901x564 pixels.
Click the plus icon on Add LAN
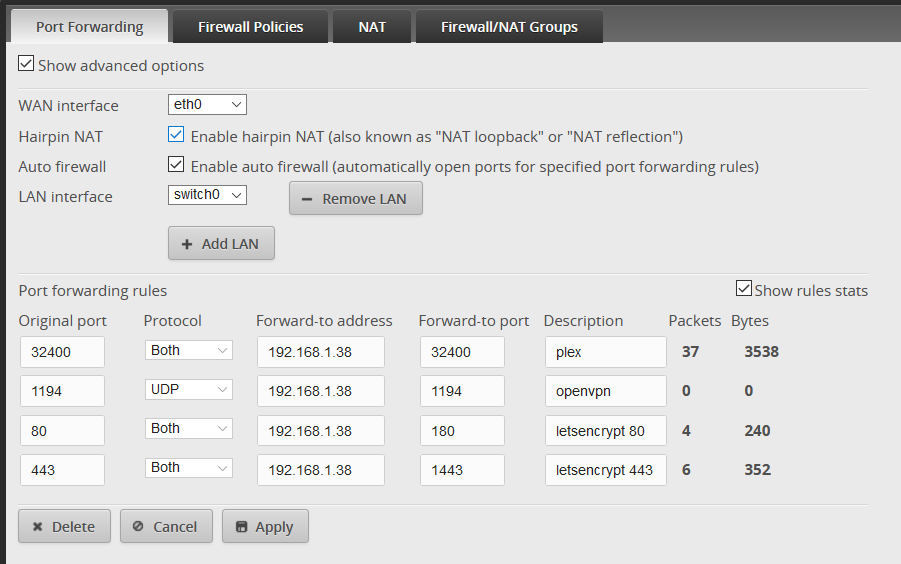187,244
